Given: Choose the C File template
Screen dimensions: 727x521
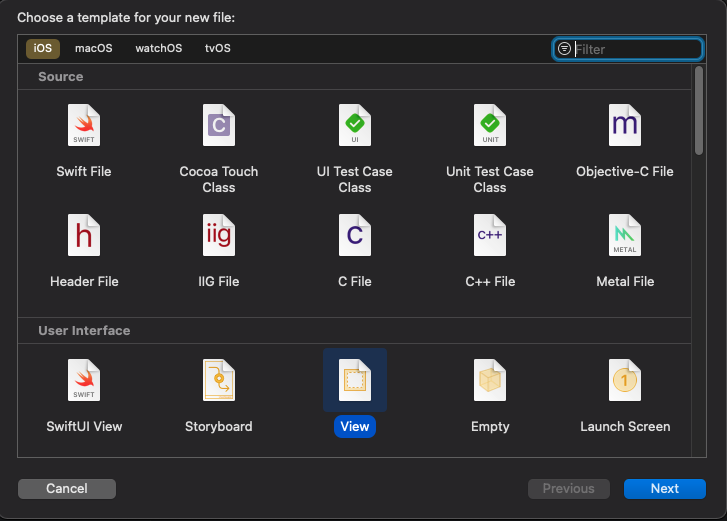Looking at the screenshot, I should pos(355,236).
